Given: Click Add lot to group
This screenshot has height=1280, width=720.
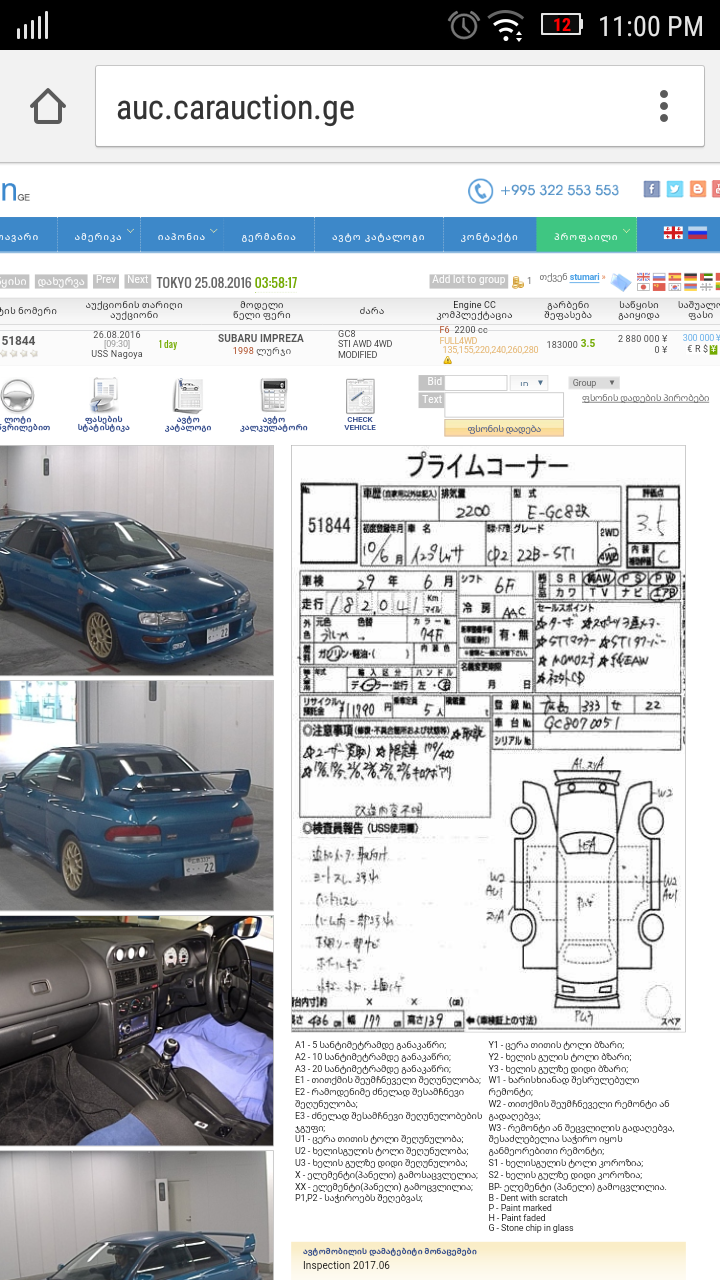Looking at the screenshot, I should coord(469,280).
